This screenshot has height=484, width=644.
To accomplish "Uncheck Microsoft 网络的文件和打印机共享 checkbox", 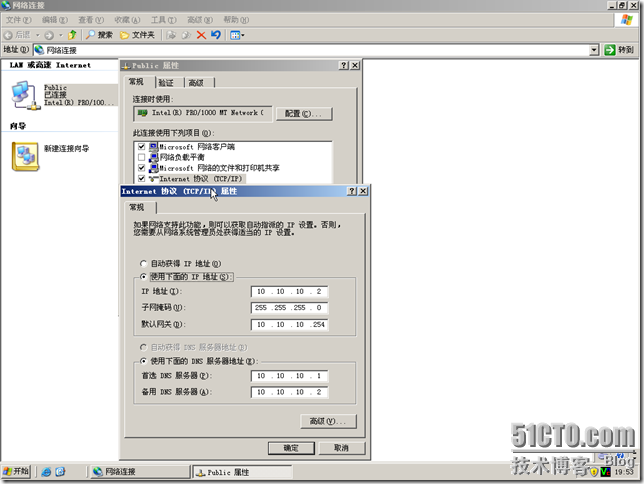I will [x=142, y=168].
